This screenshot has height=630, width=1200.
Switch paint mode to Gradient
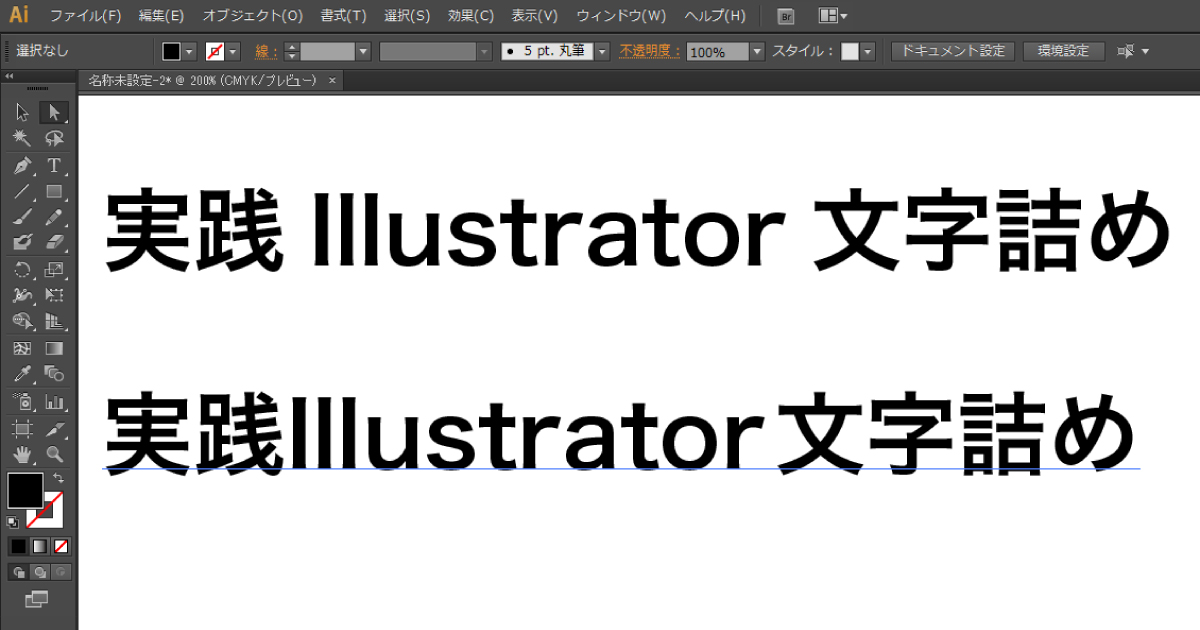[x=39, y=546]
